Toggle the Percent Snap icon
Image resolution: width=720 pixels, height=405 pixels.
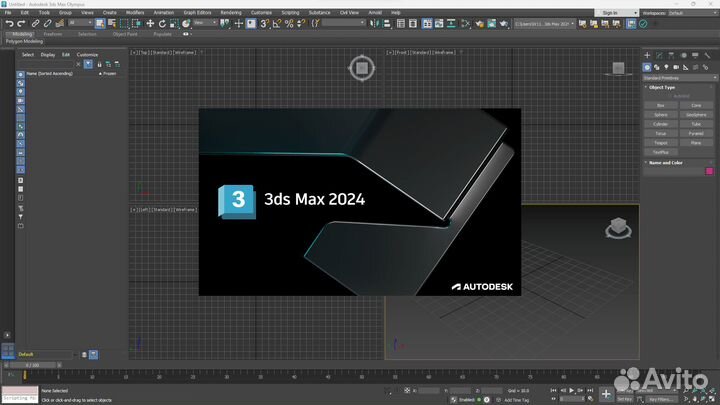point(289,23)
